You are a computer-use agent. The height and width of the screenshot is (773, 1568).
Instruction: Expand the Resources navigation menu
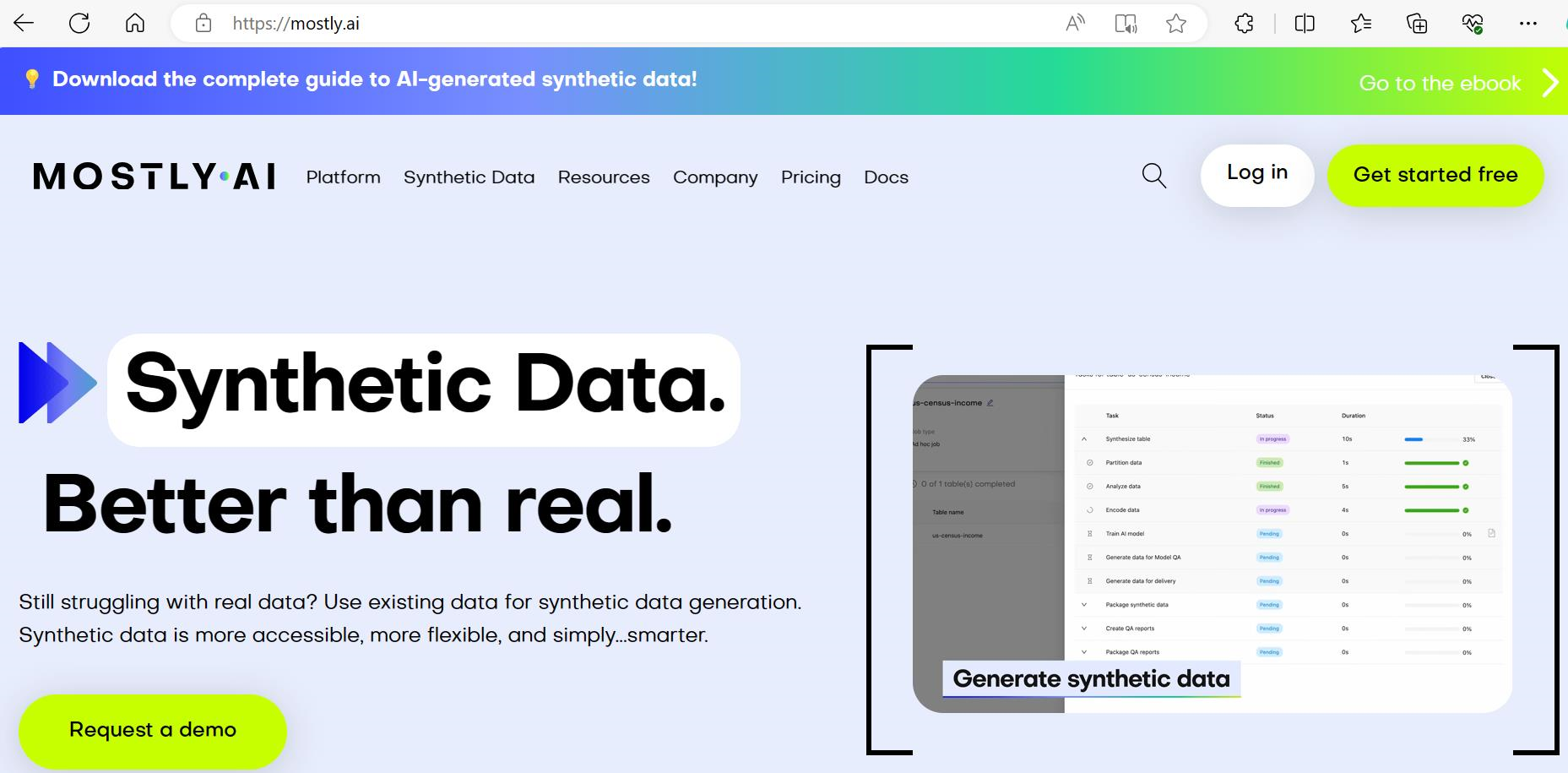(x=604, y=177)
